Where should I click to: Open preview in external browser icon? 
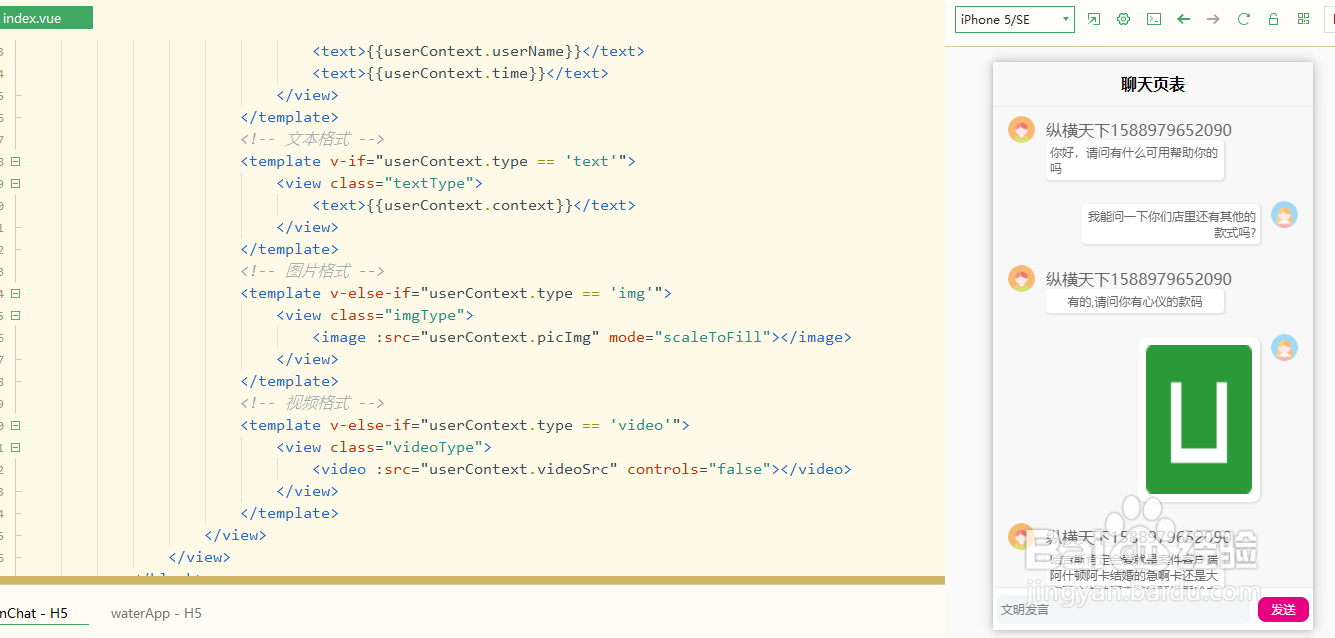[1094, 19]
